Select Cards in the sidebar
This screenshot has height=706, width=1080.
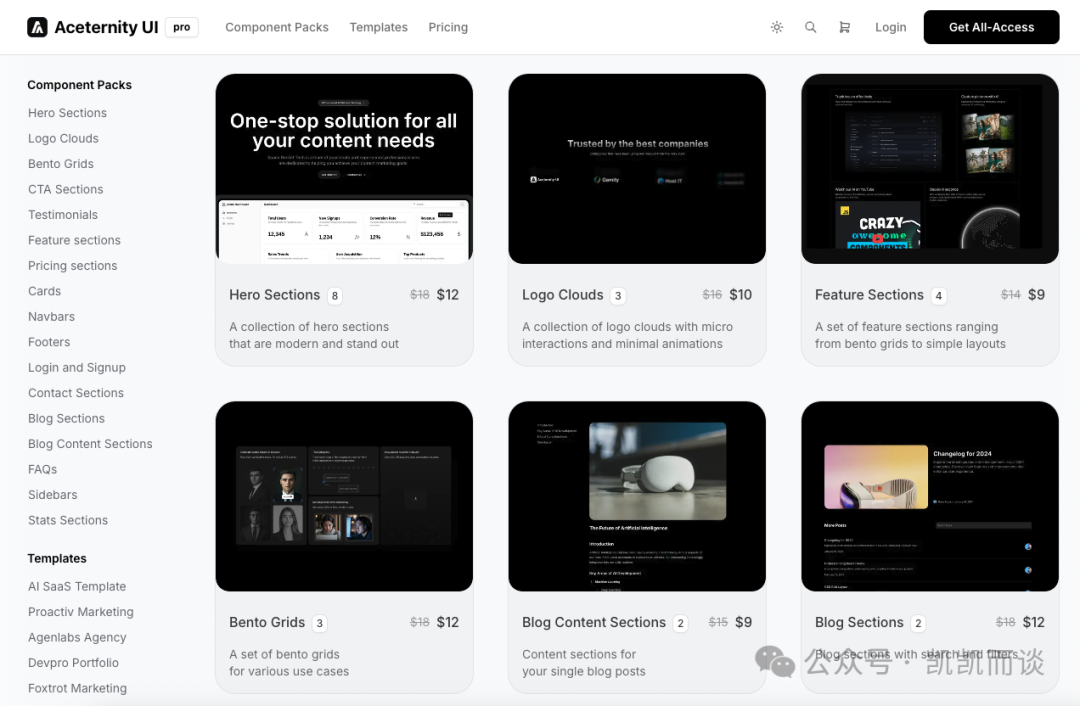coord(45,291)
